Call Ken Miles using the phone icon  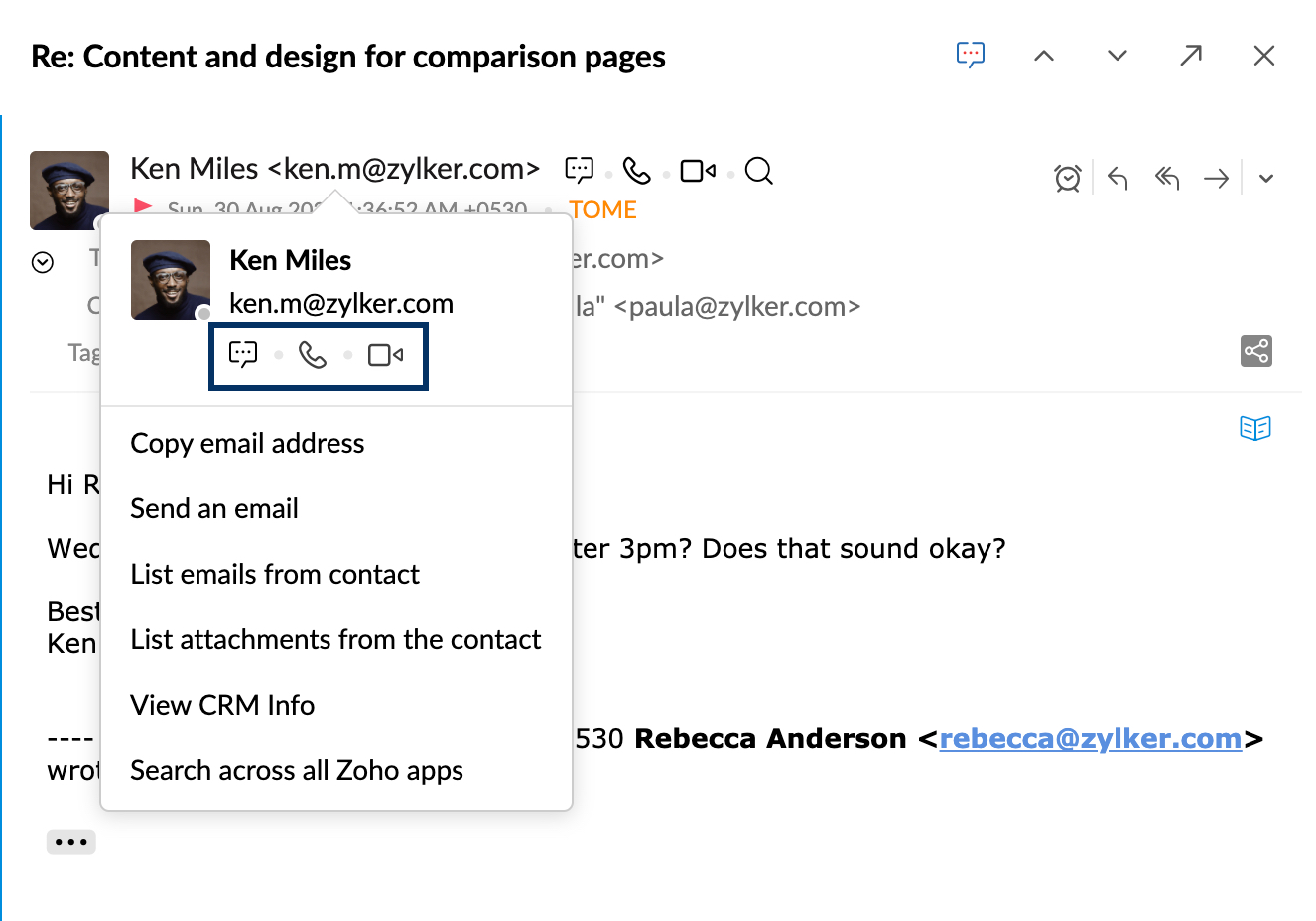point(314,354)
